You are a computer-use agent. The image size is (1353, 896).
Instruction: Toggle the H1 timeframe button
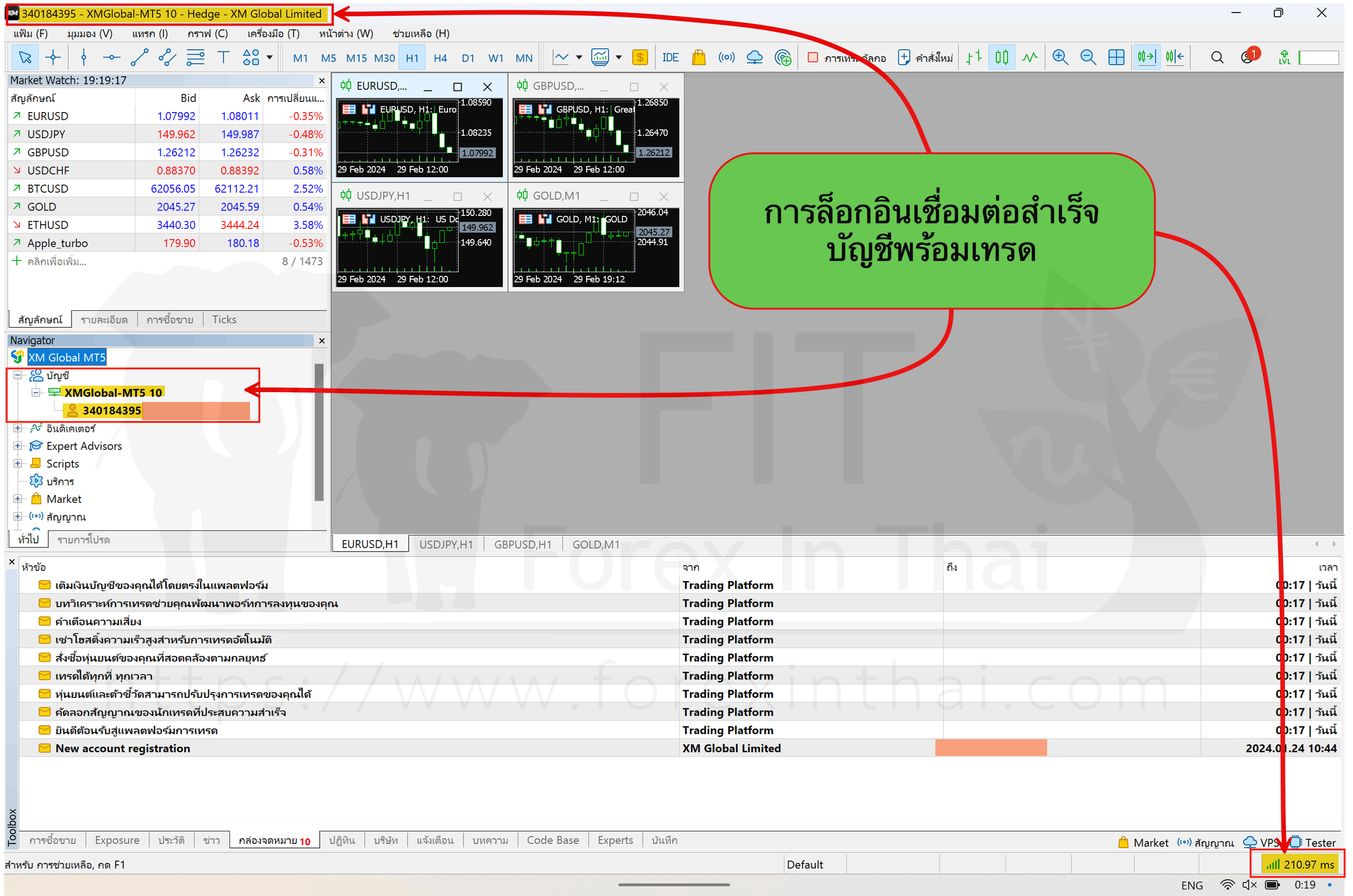point(412,57)
